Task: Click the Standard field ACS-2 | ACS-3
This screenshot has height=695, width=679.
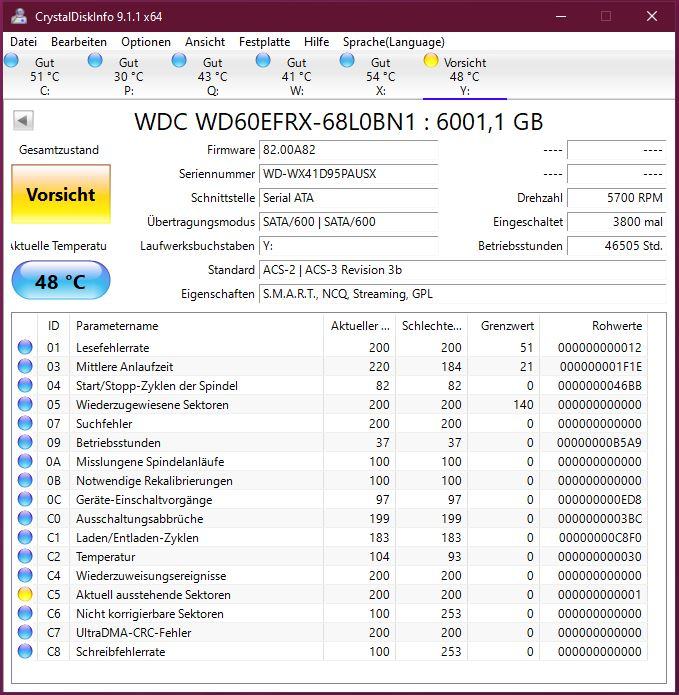Action: tap(462, 269)
